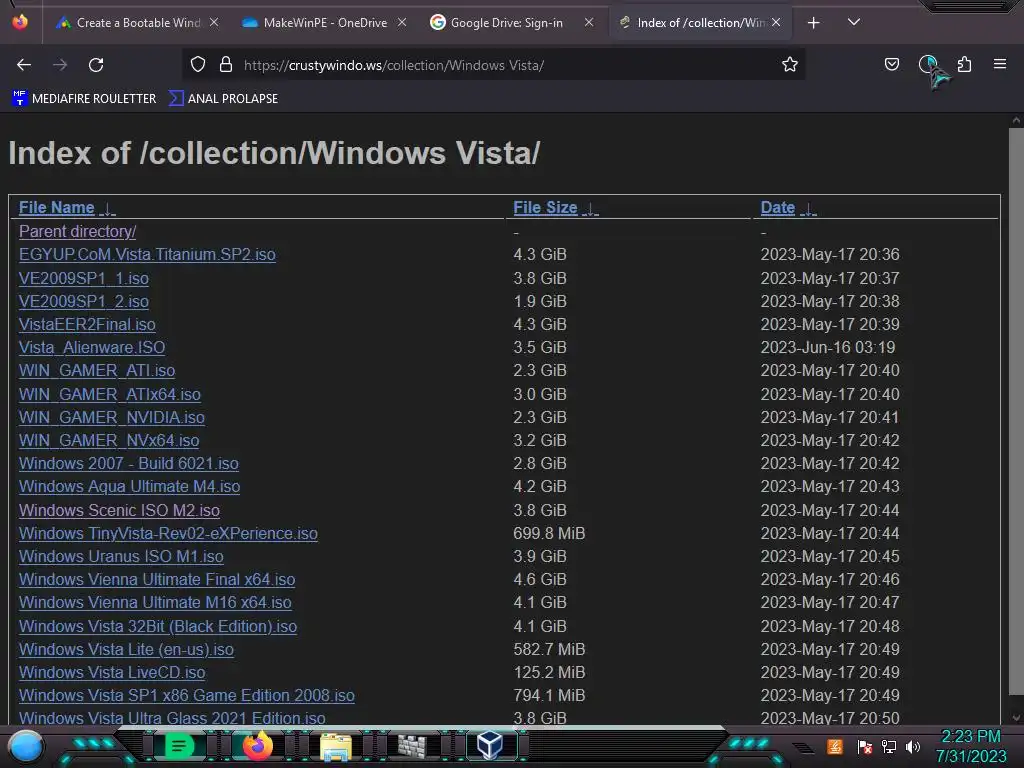This screenshot has width=1024, height=768.
Task: Download Windows TinyVista-Rev02-eXPerience.iso
Action: pyautogui.click(x=168, y=534)
